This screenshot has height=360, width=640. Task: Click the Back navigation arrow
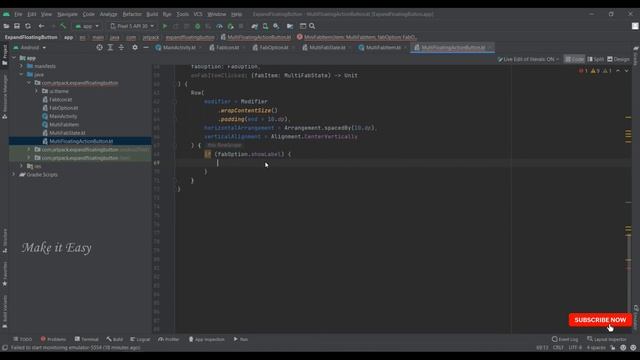pos(41,26)
